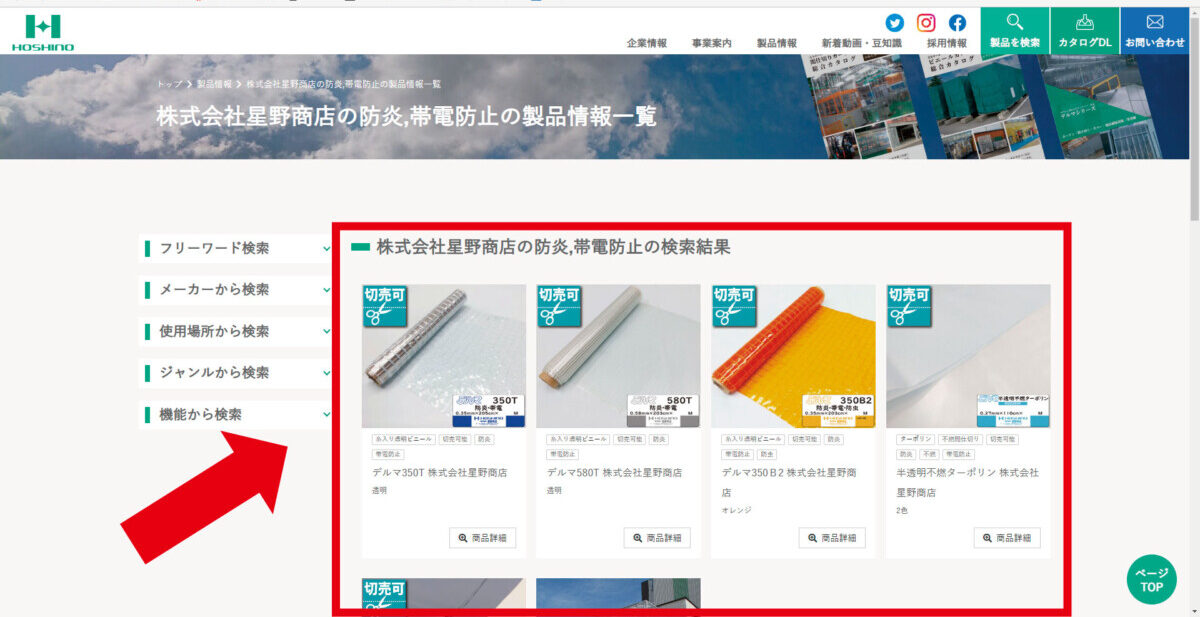The image size is (1200, 617).
Task: Click 商品詳細 button for デルマ580T
Action: [657, 538]
